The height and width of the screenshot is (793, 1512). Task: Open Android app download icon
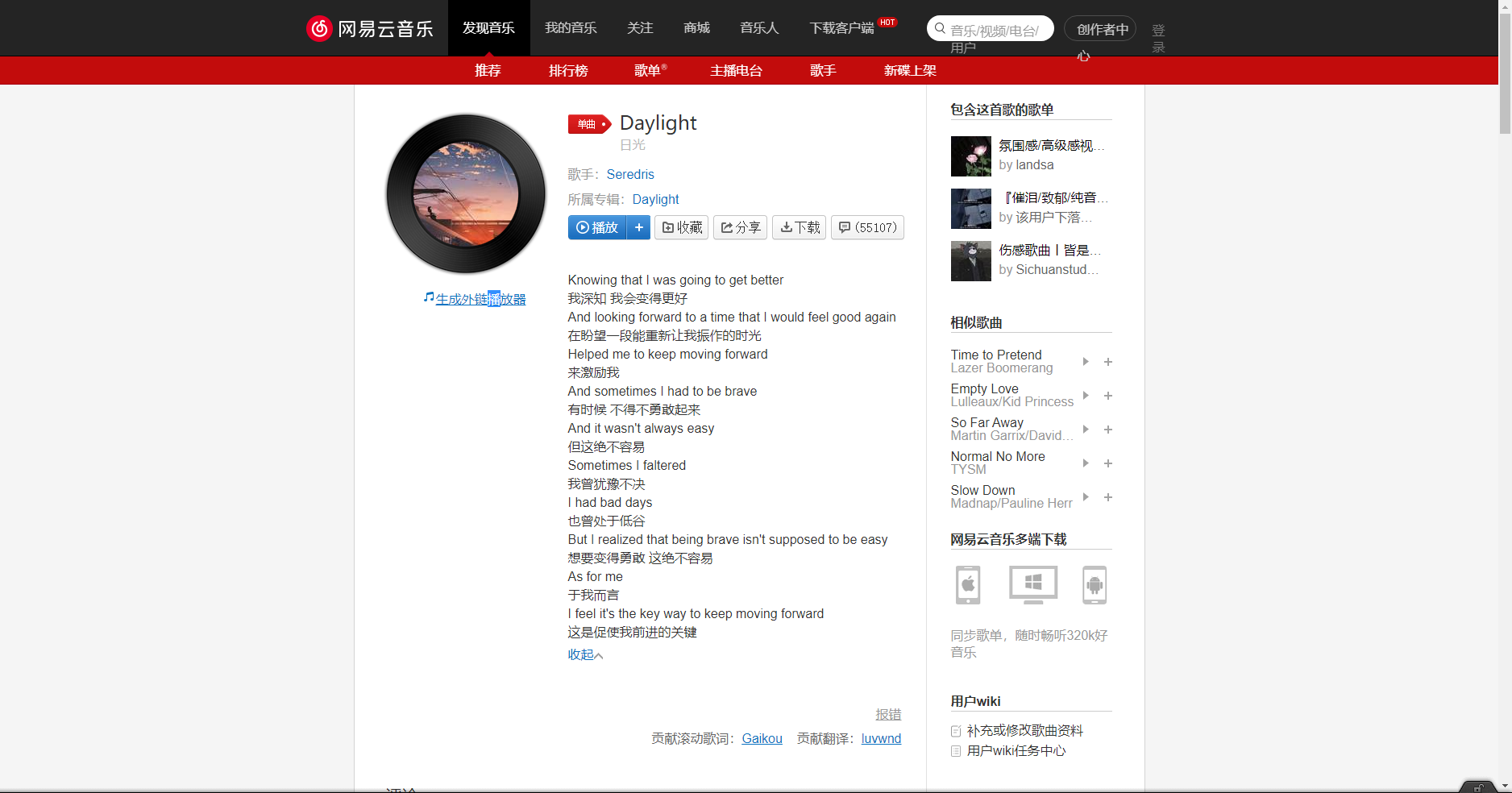(x=1095, y=585)
